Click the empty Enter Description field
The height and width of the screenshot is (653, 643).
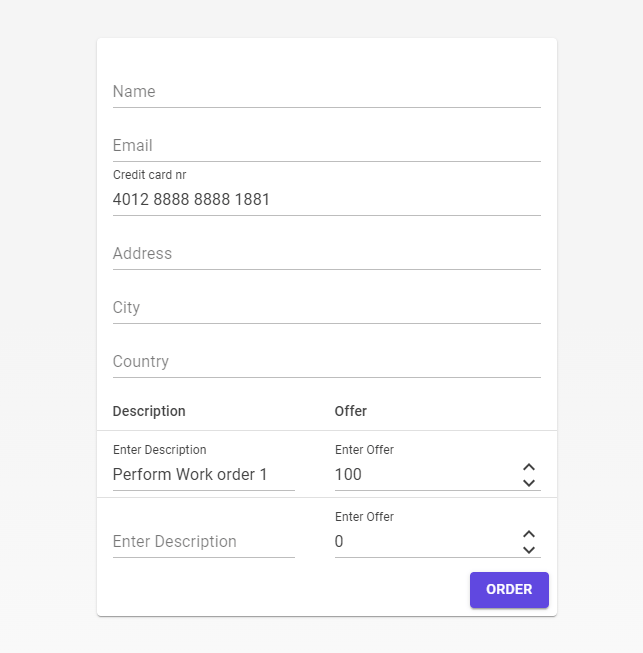click(203, 542)
